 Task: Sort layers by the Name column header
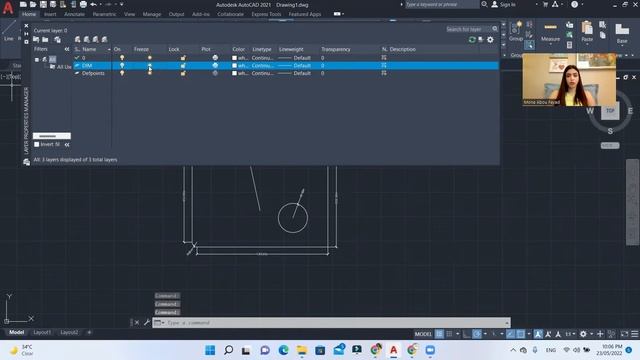[89, 49]
